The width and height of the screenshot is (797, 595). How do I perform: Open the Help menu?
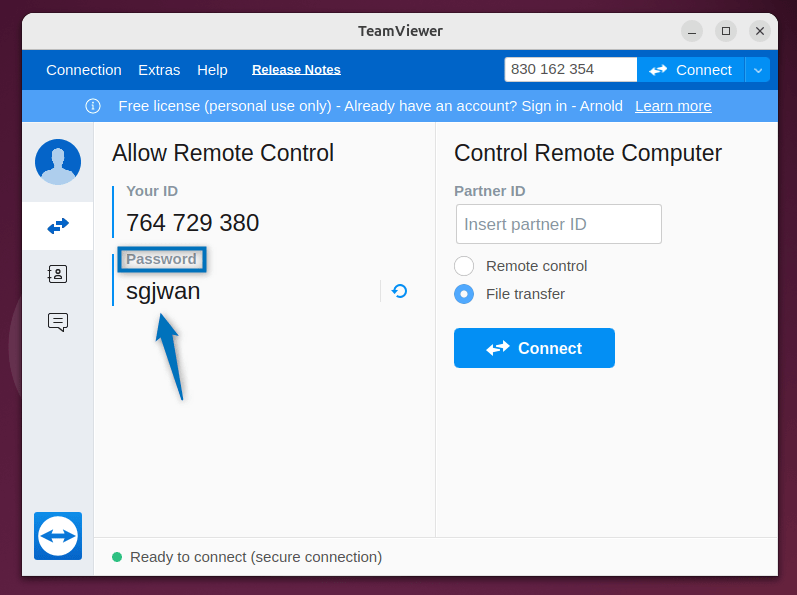coord(212,70)
